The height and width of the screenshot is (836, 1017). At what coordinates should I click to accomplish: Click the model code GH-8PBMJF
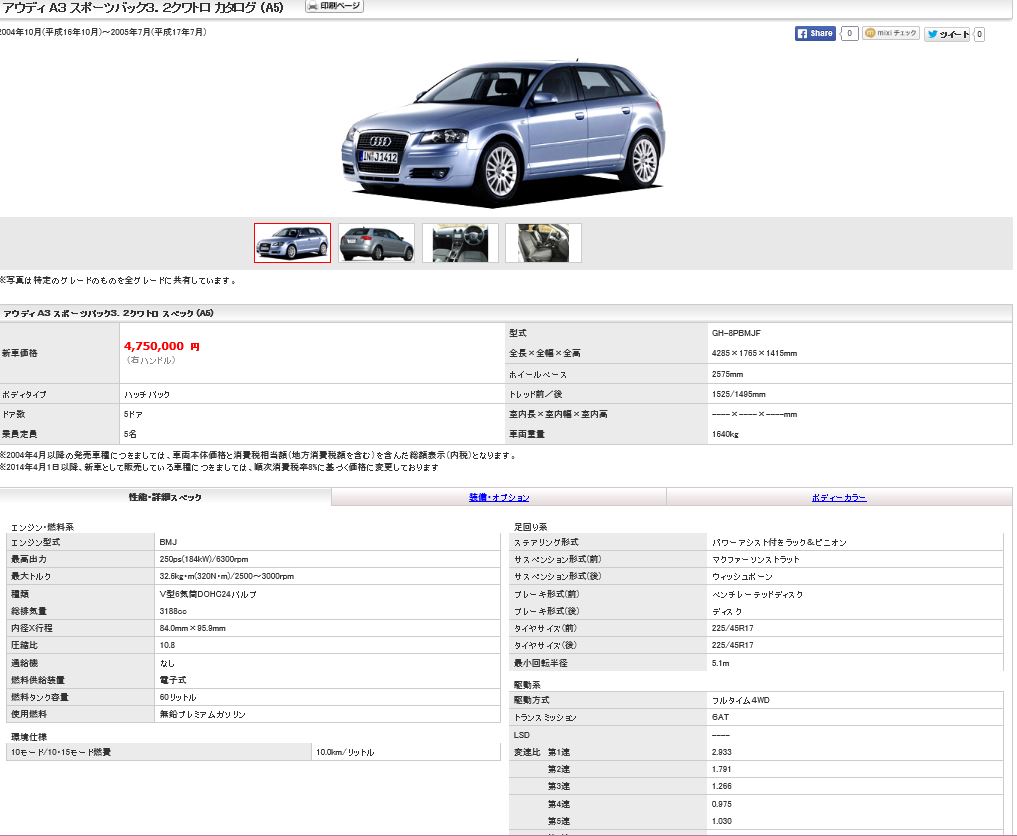[736, 333]
